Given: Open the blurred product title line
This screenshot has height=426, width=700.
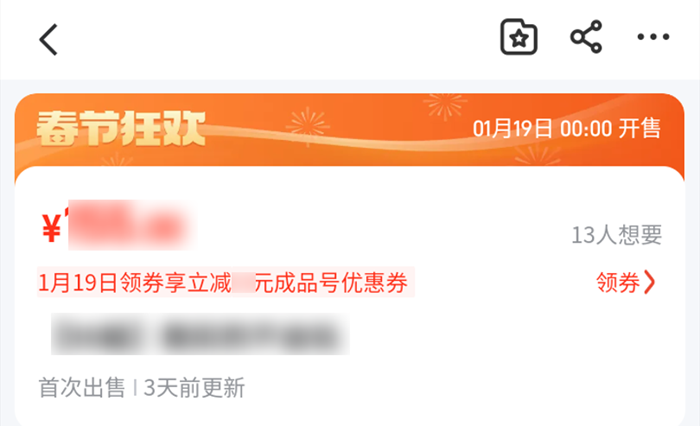Looking at the screenshot, I should pyautogui.click(x=200, y=334).
